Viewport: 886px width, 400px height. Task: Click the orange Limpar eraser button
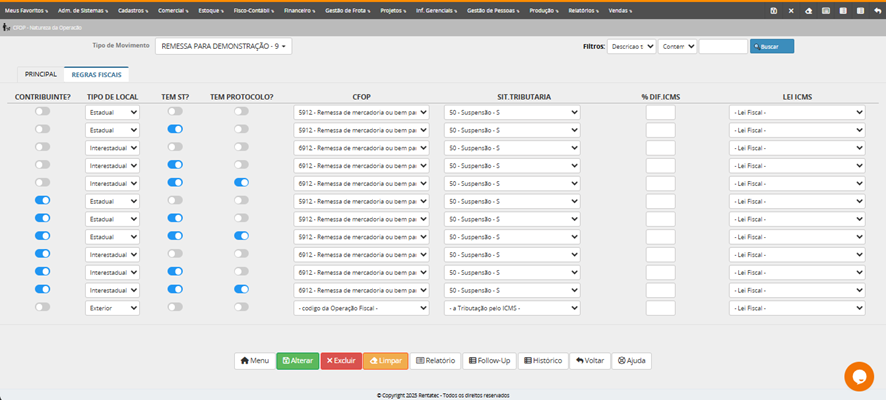pos(385,360)
